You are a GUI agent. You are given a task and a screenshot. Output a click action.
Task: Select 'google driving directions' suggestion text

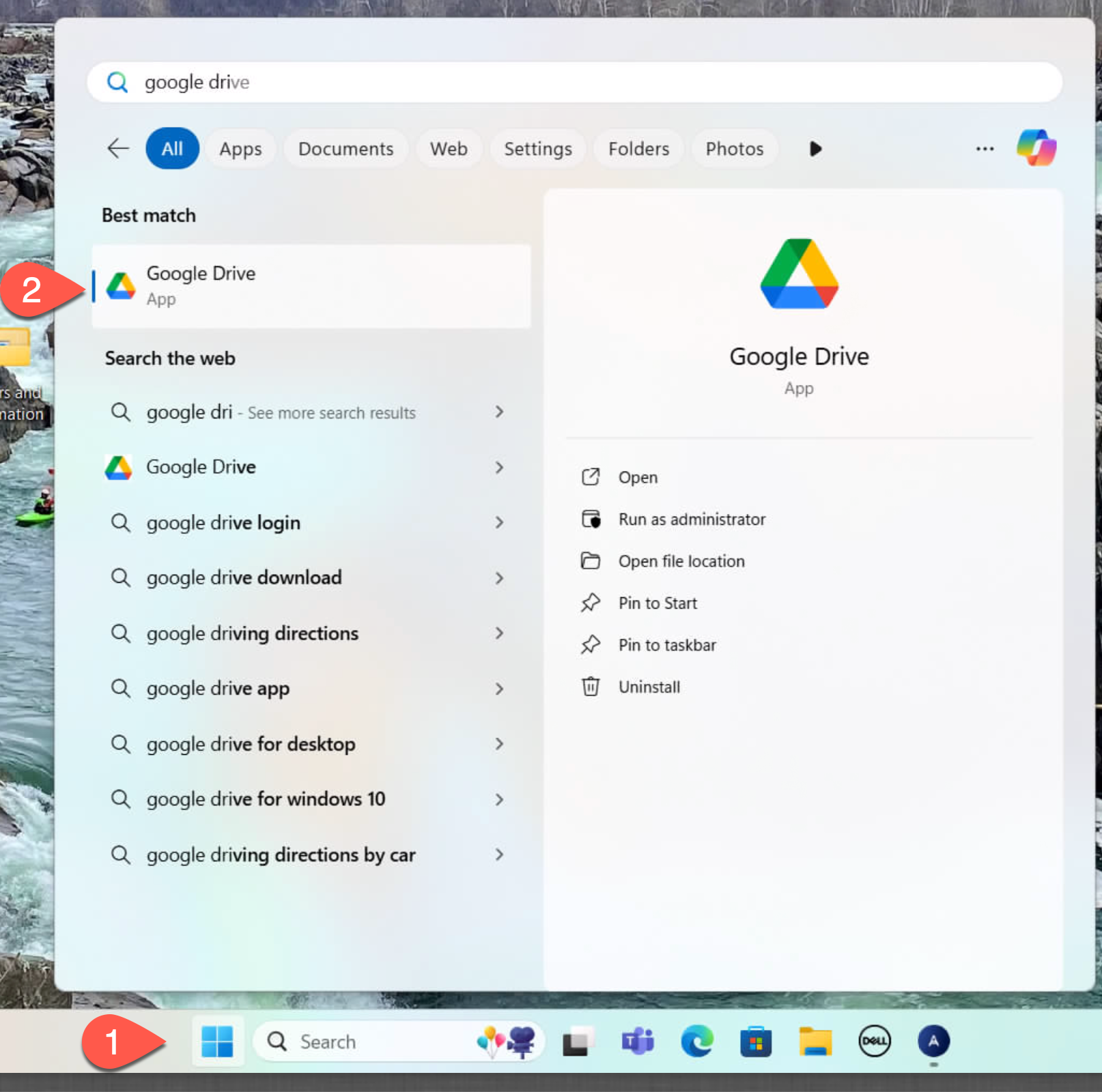point(252,633)
